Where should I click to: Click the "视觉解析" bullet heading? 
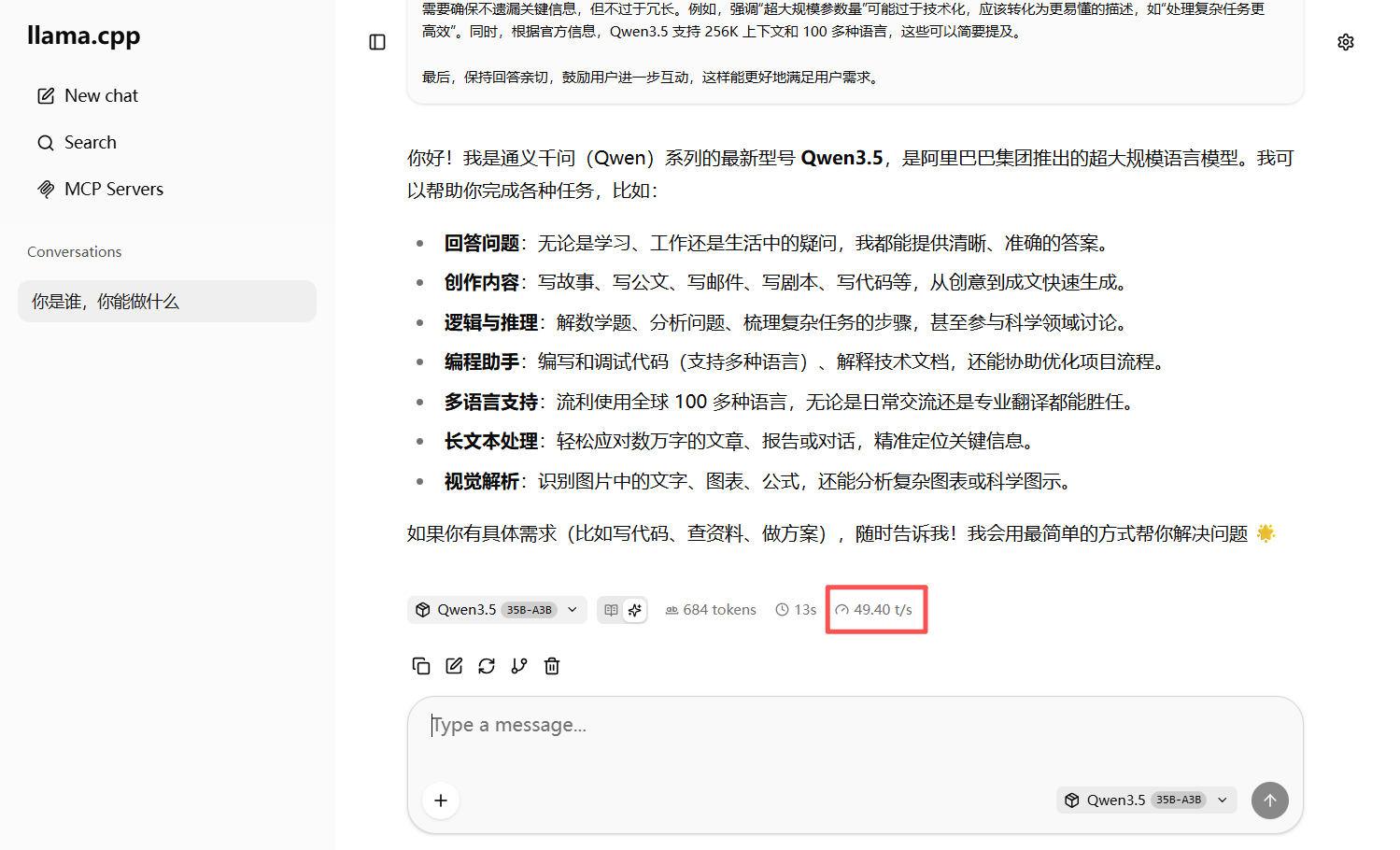tap(482, 482)
